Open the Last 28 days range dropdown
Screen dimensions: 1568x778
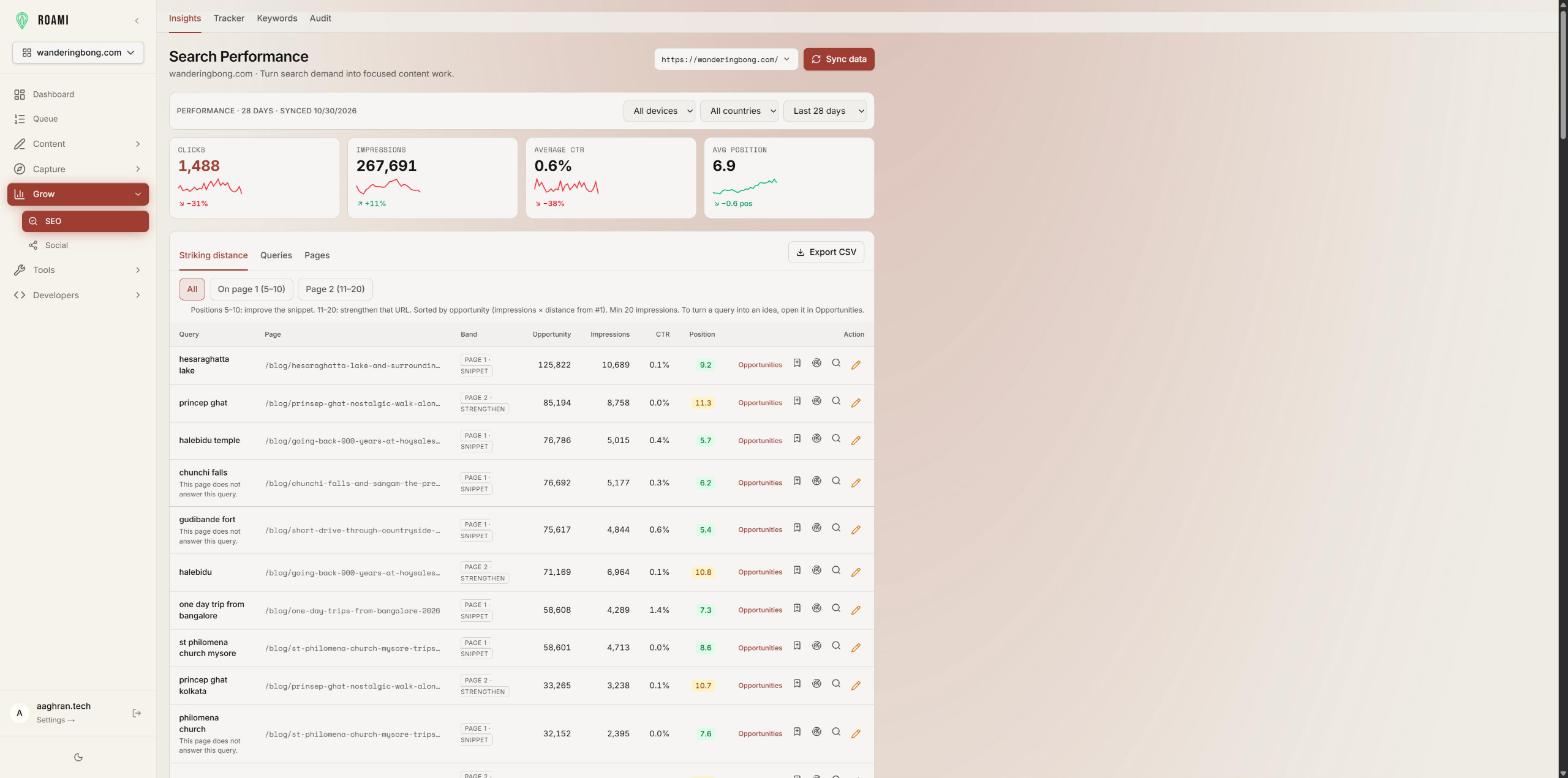pyautogui.click(x=825, y=111)
